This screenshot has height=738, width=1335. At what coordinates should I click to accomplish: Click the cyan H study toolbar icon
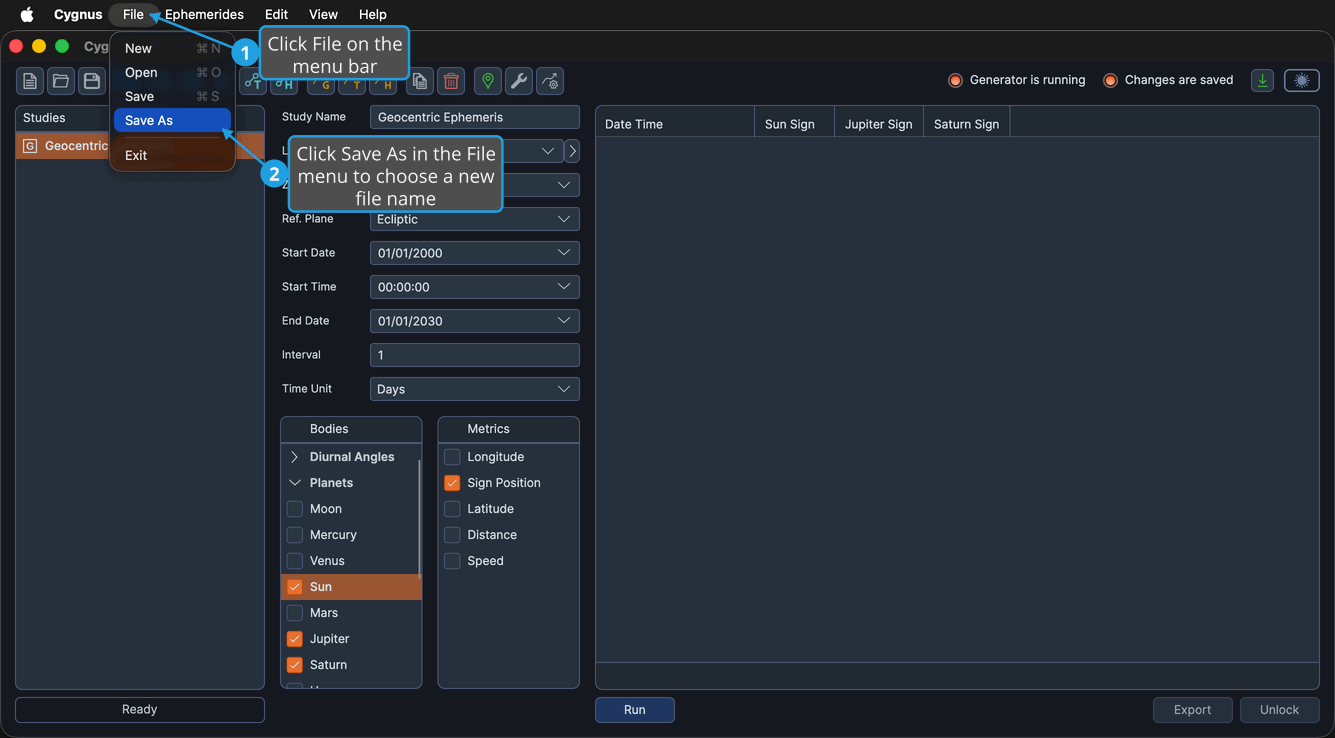click(284, 84)
